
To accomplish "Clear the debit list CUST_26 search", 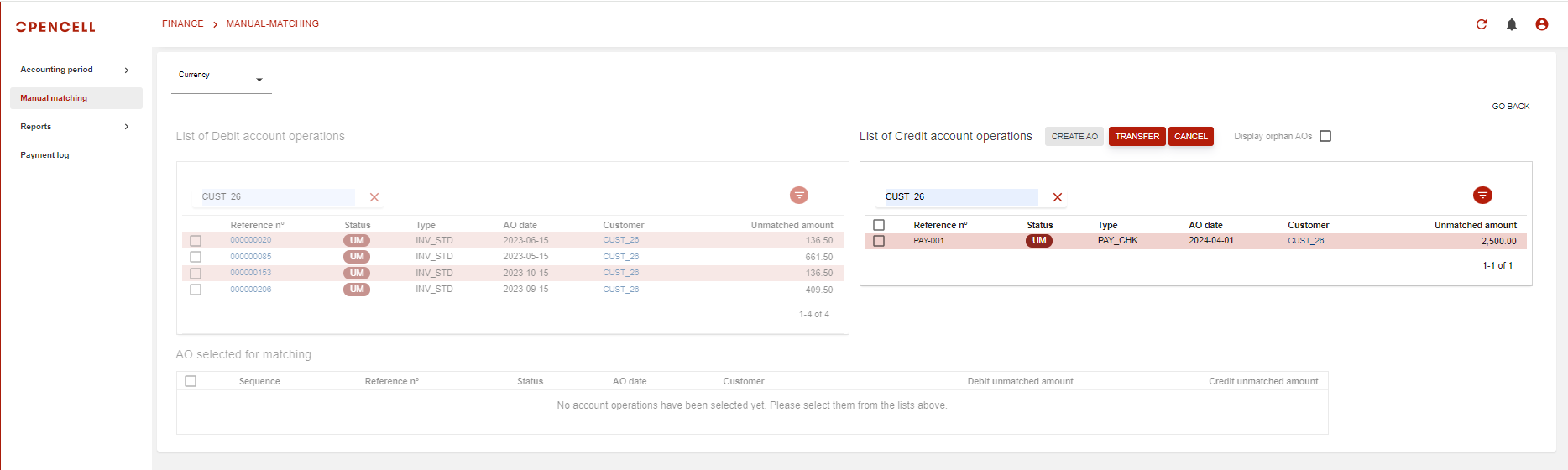I will click(374, 197).
